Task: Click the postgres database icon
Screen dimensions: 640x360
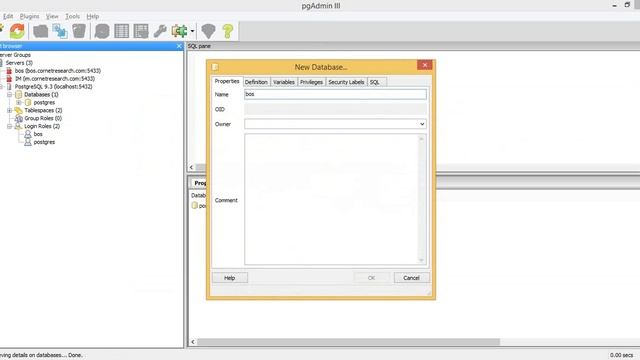Action: pos(28,102)
